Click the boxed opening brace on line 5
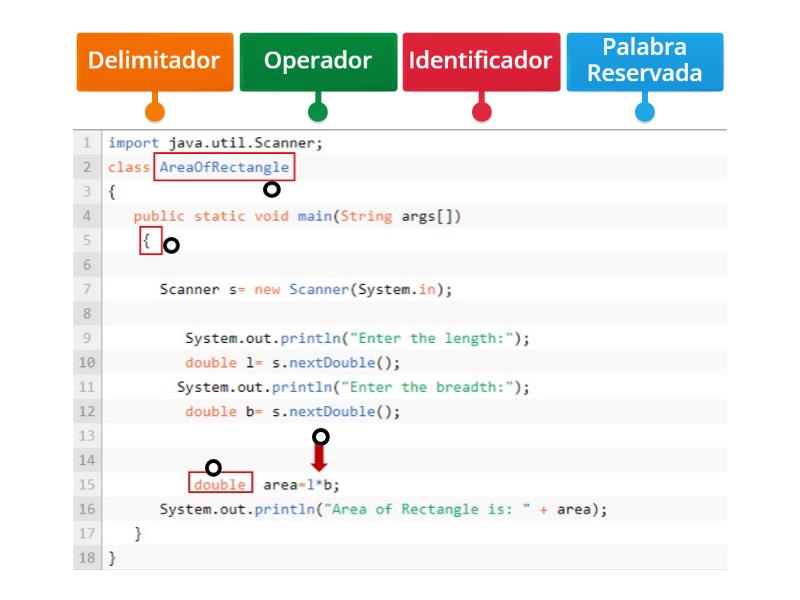Image resolution: width=800 pixels, height=600 pixels. [x=149, y=240]
